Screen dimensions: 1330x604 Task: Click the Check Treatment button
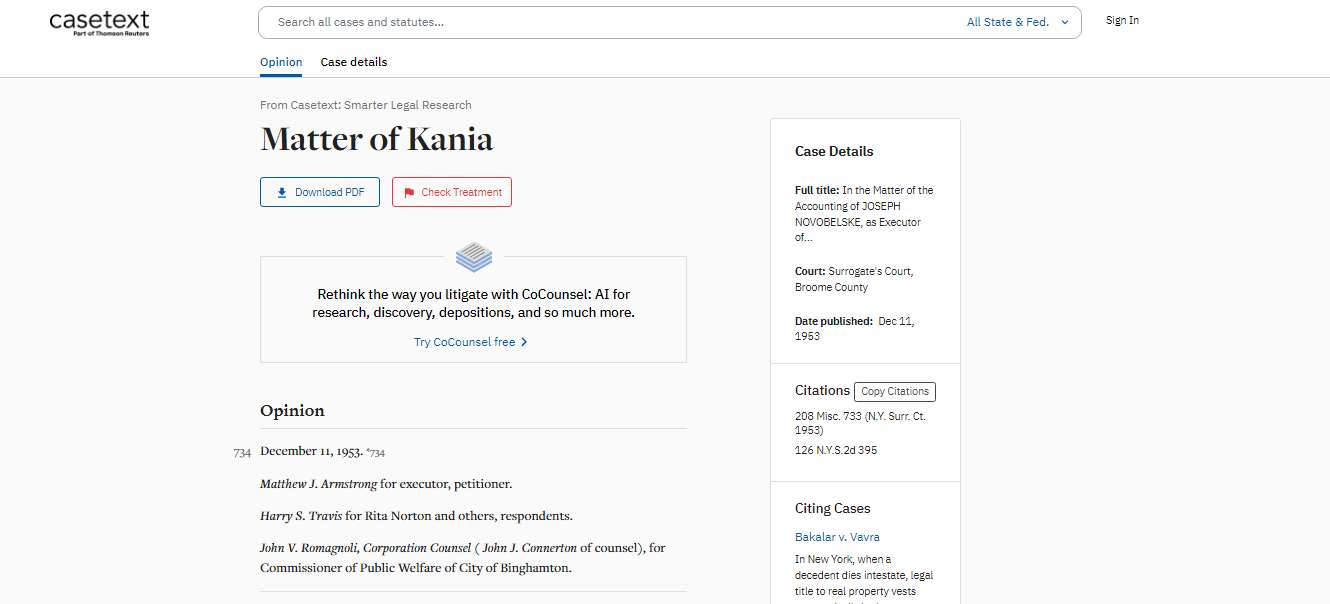pos(452,192)
